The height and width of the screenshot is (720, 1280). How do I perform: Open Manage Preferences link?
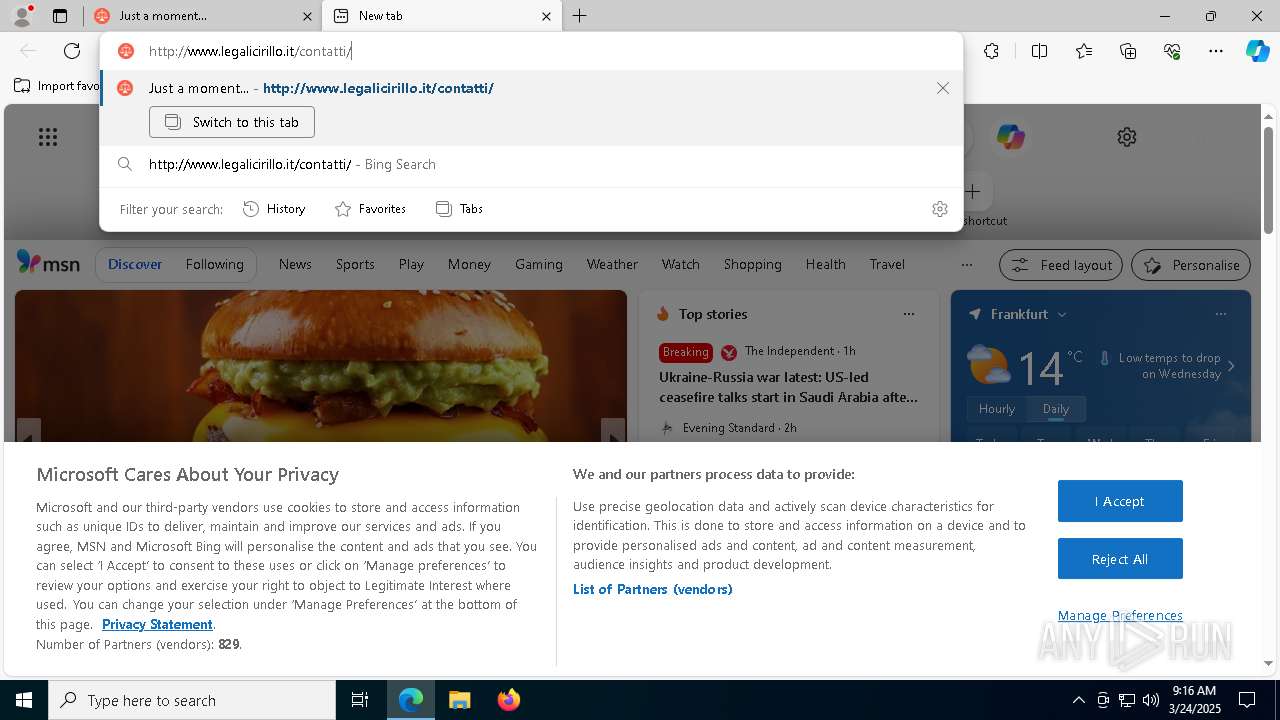(x=1120, y=615)
